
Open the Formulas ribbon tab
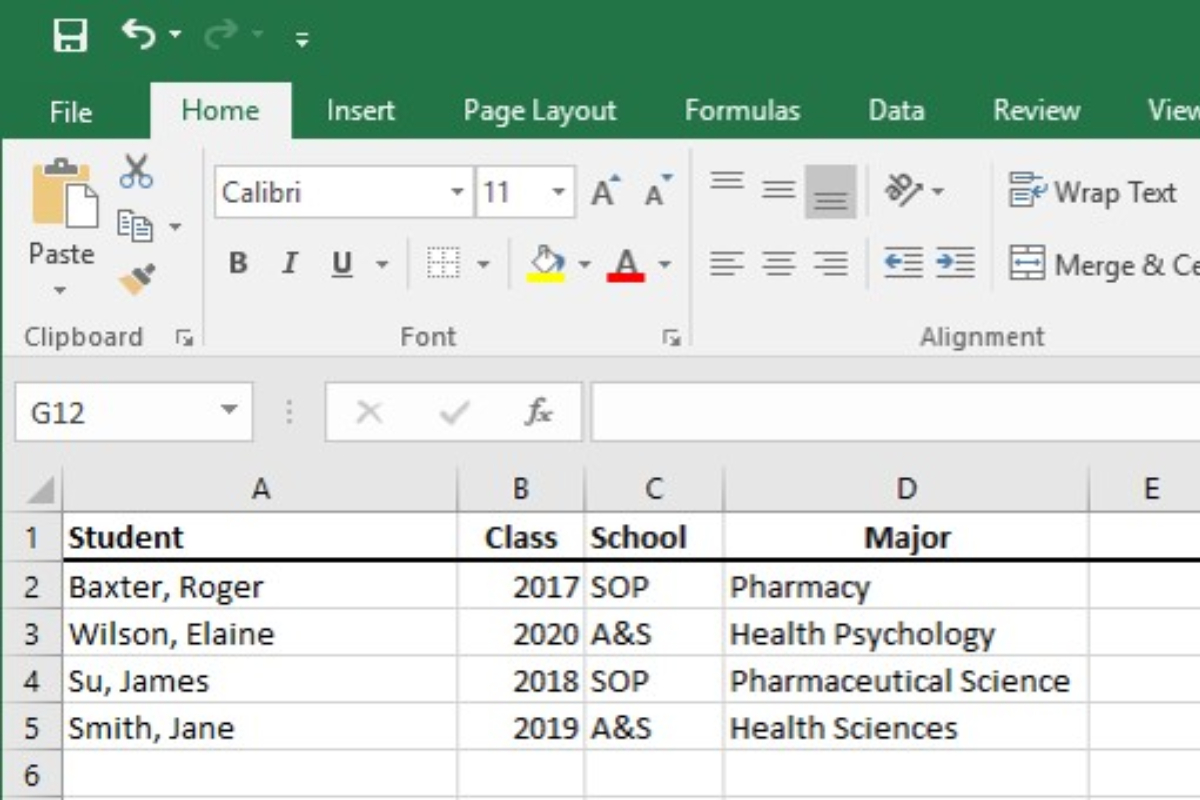point(742,111)
